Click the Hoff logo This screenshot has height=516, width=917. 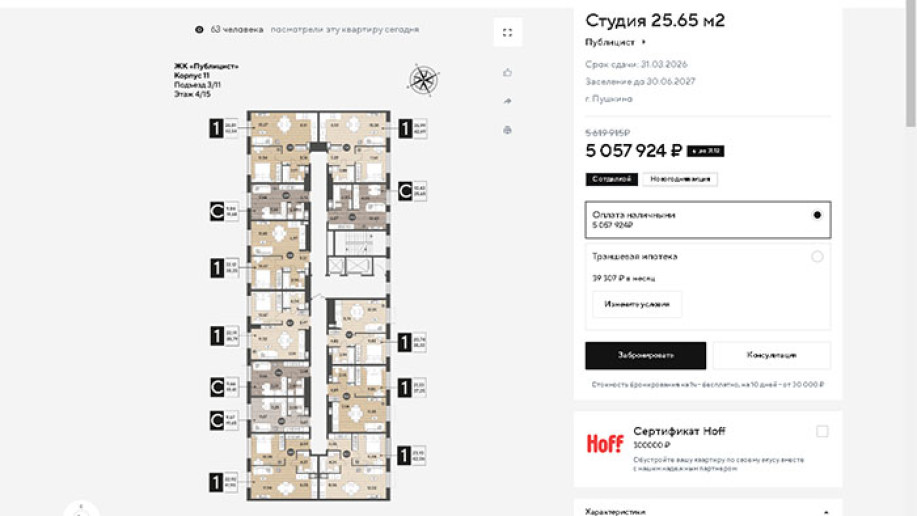[x=604, y=443]
